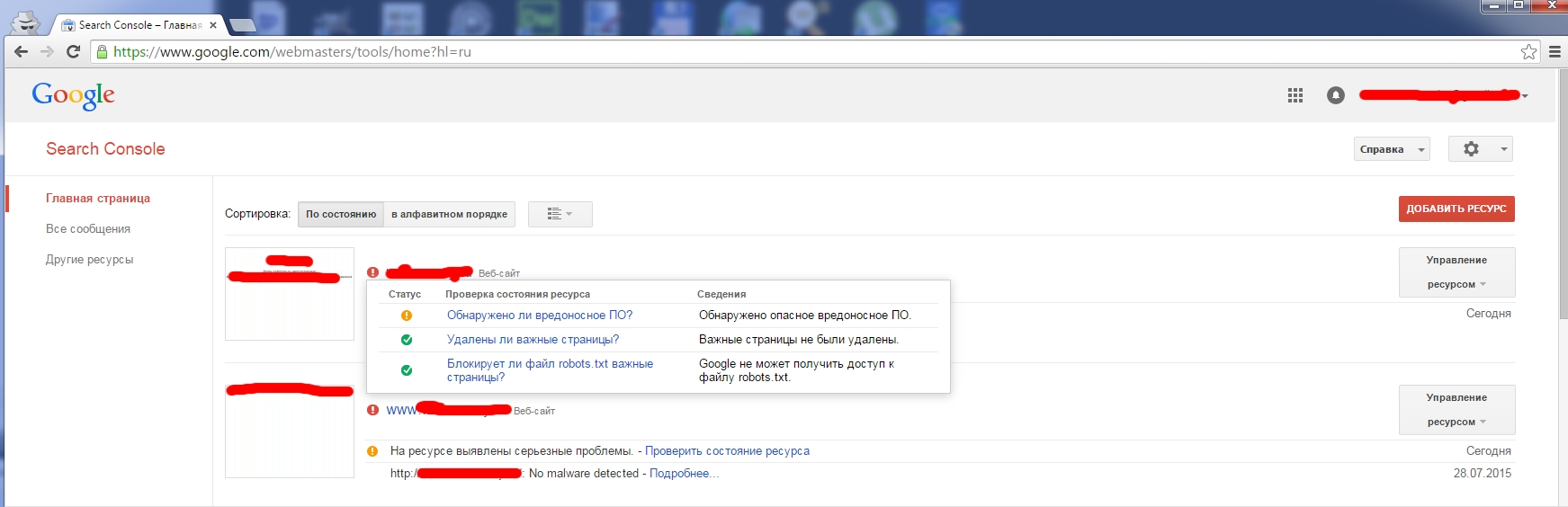Image resolution: width=1568 pixels, height=507 pixels.
Task: Click the Google logo
Action: click(x=73, y=95)
